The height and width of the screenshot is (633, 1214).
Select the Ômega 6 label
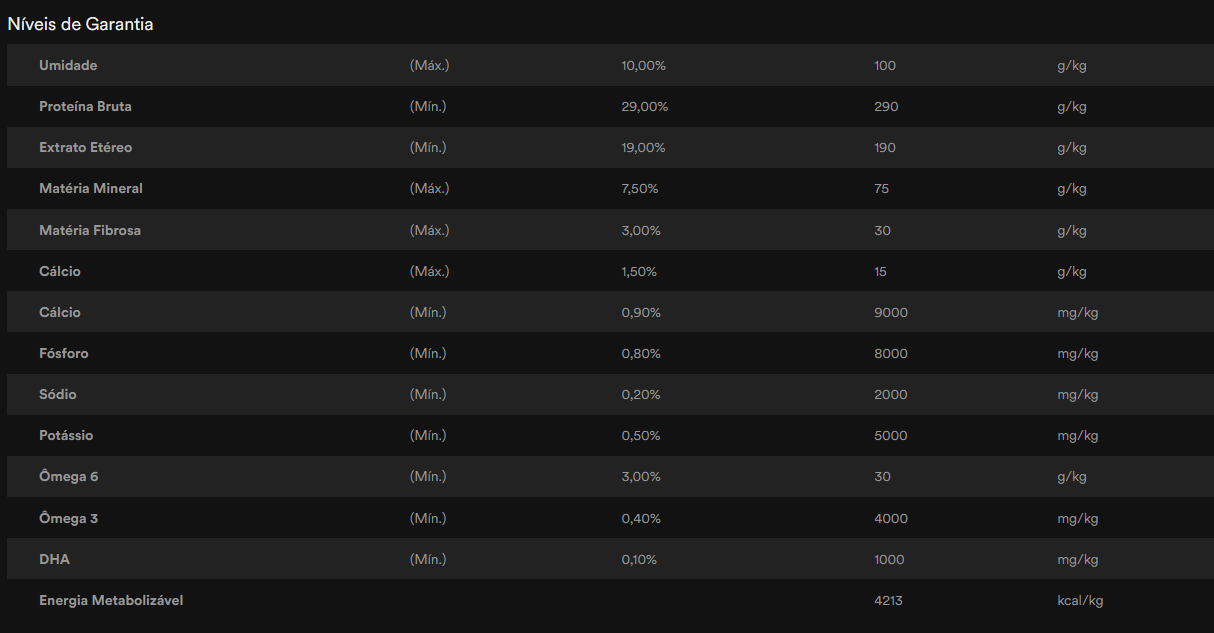point(69,476)
